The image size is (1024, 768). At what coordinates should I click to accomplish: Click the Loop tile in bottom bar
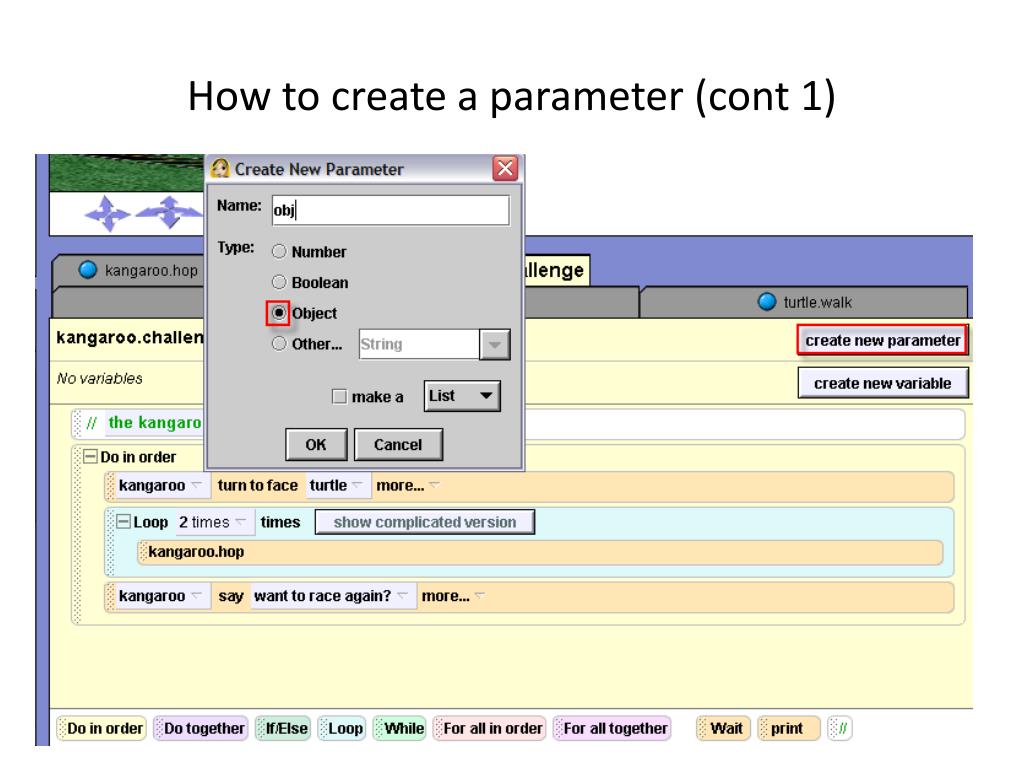(342, 728)
